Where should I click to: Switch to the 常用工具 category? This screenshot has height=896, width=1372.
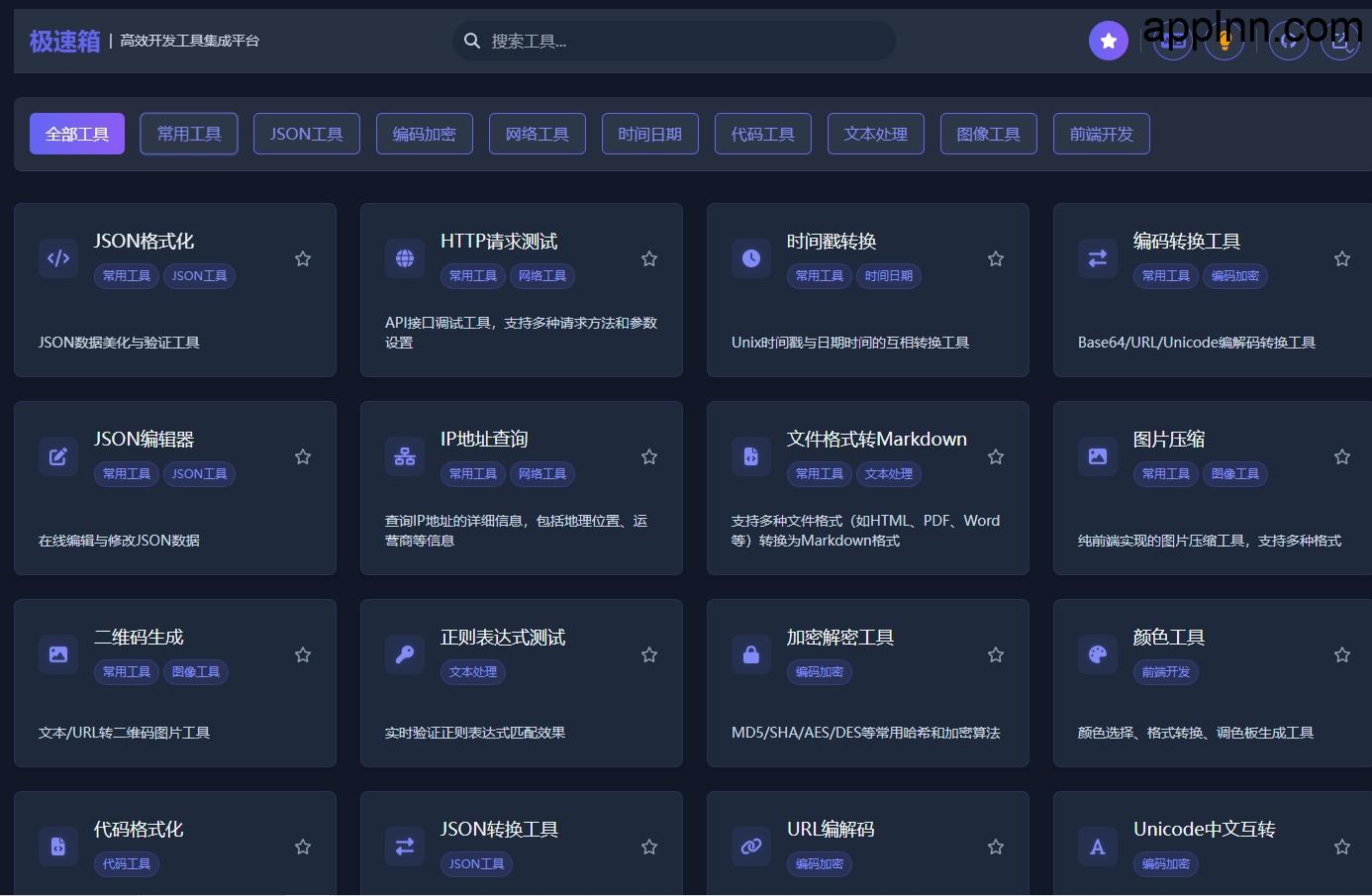tap(189, 134)
